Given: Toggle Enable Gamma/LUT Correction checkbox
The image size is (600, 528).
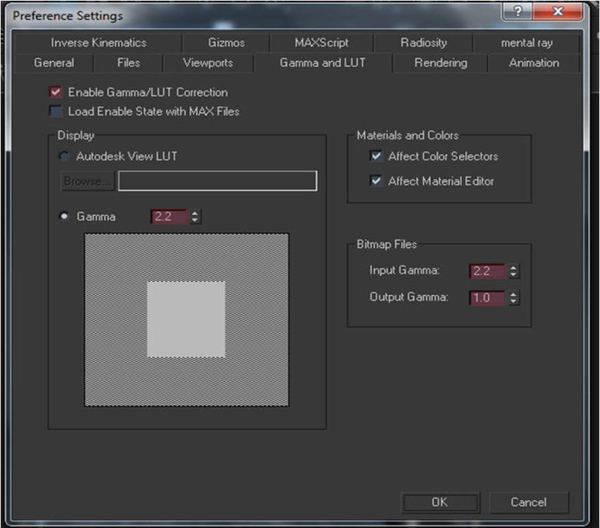Looking at the screenshot, I should coord(56,92).
